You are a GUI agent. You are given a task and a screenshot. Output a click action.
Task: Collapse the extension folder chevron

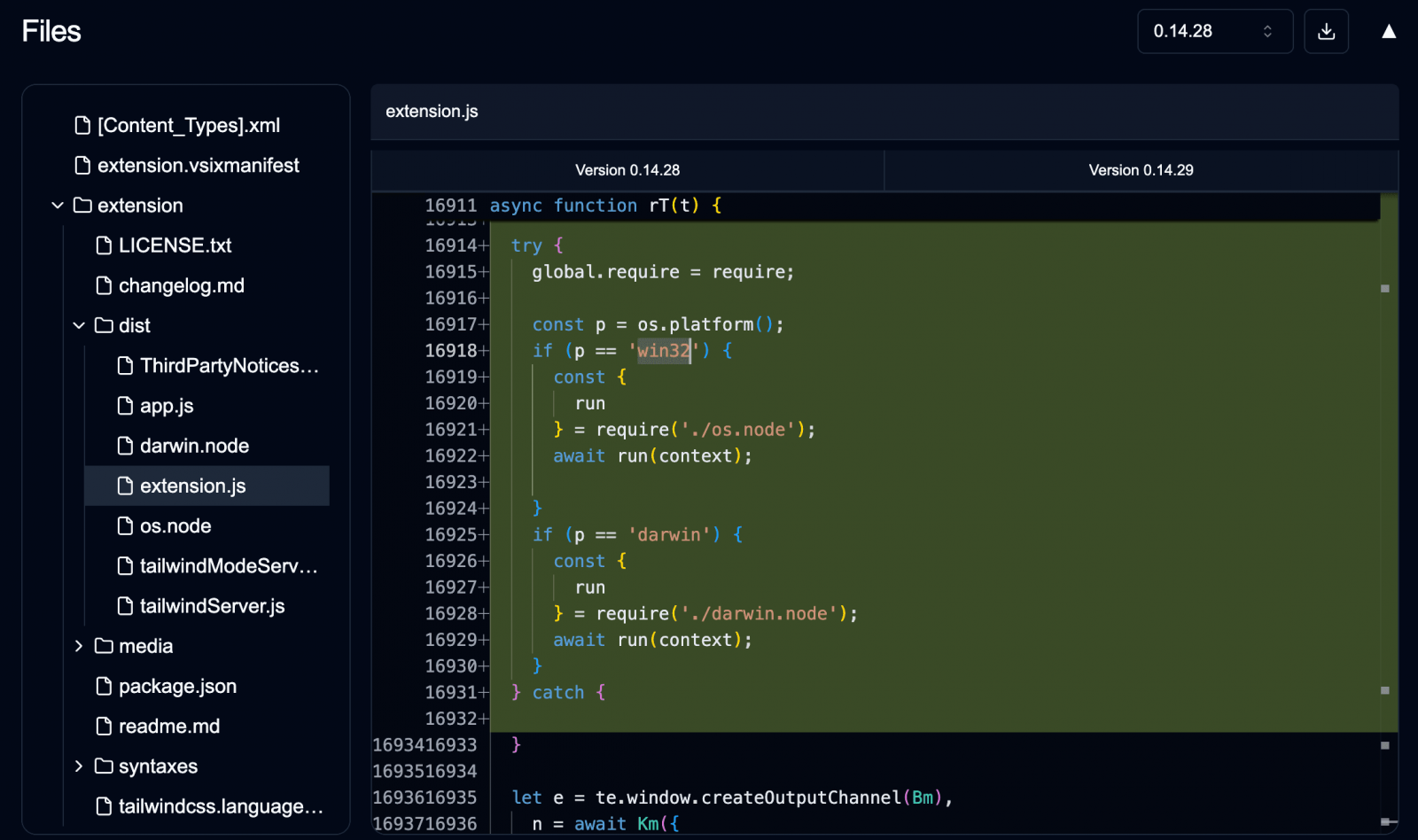point(58,206)
